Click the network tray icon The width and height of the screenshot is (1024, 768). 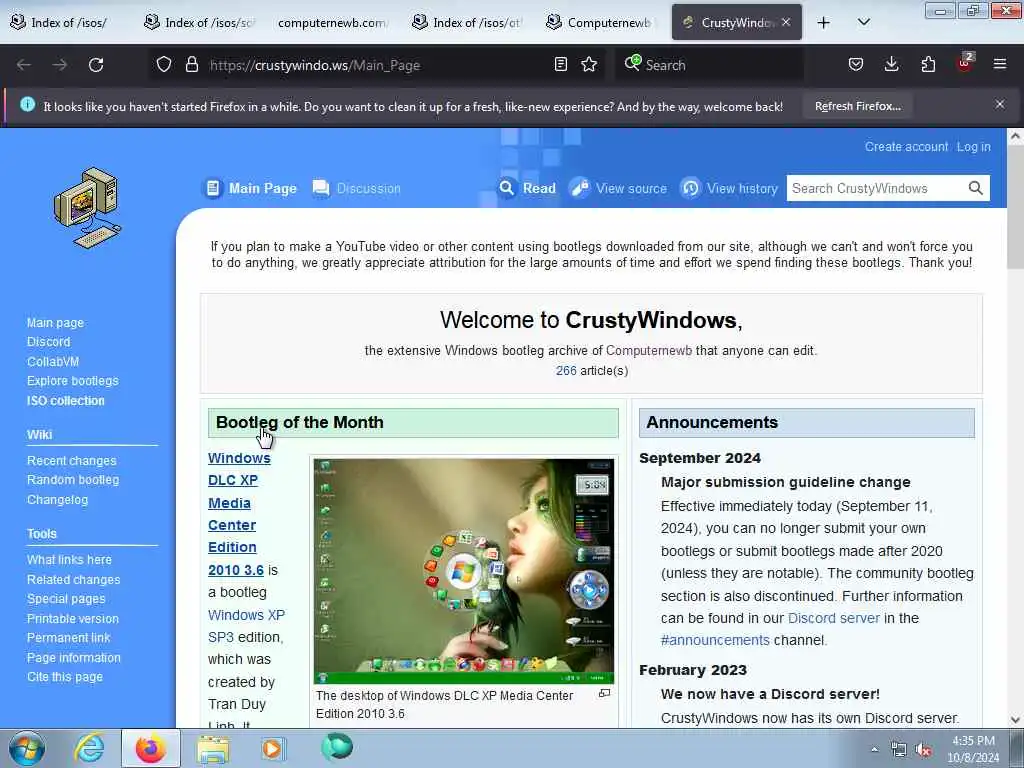point(899,750)
